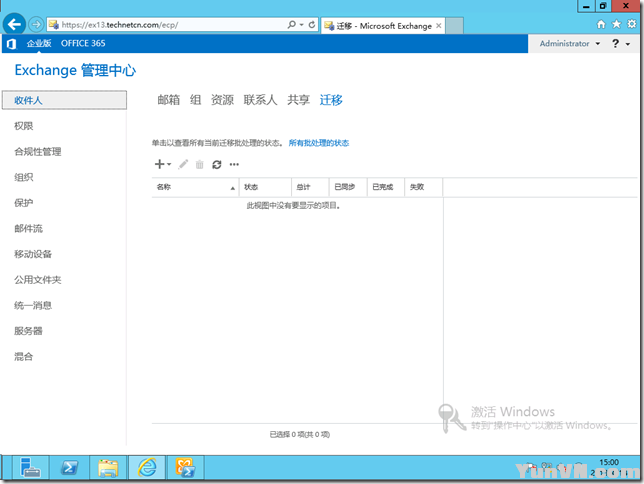Open the More options ellipsis icon
The width and height of the screenshot is (644, 484).
(234, 164)
